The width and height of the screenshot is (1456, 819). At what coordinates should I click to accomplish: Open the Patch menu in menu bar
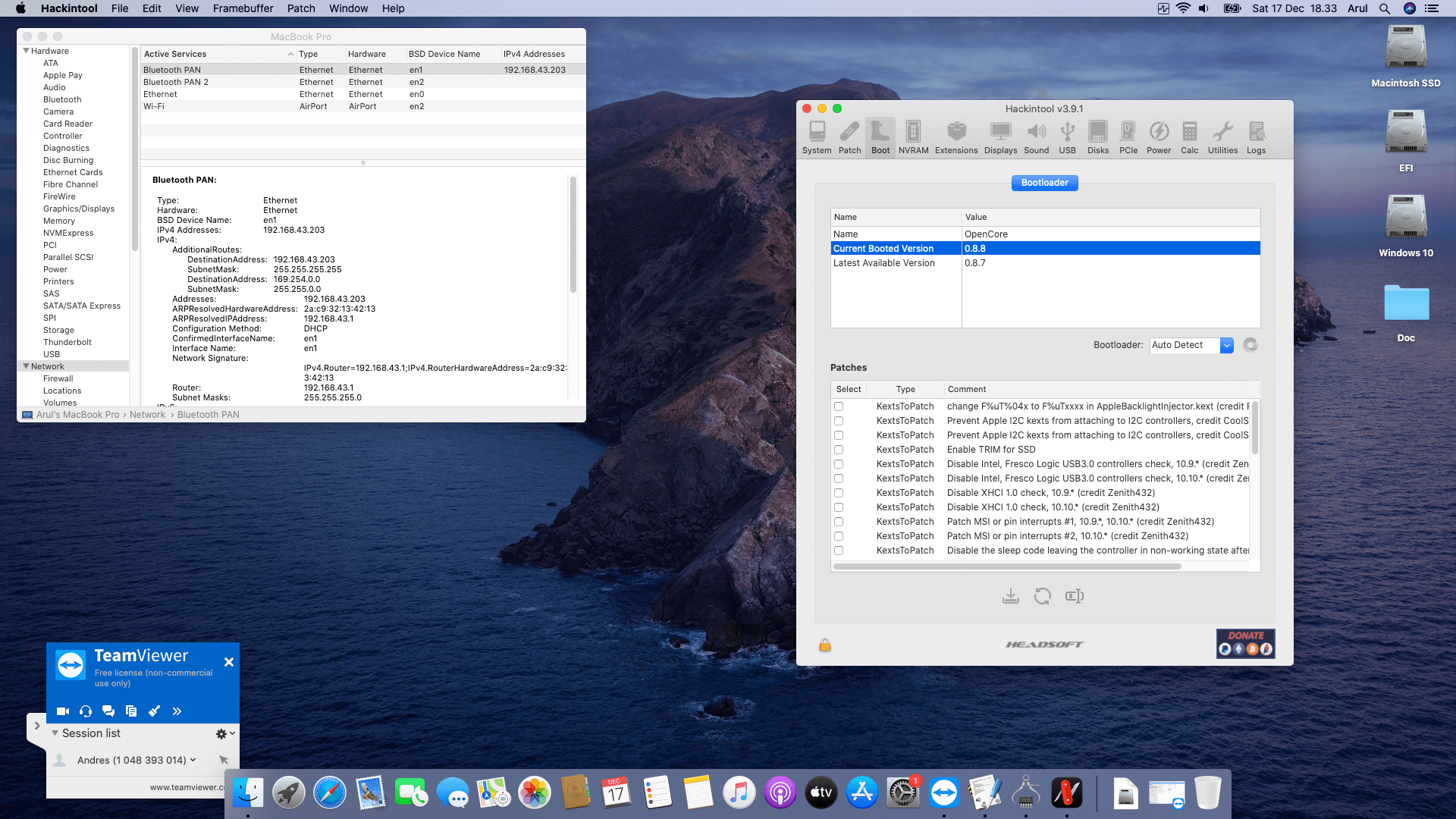[x=301, y=8]
